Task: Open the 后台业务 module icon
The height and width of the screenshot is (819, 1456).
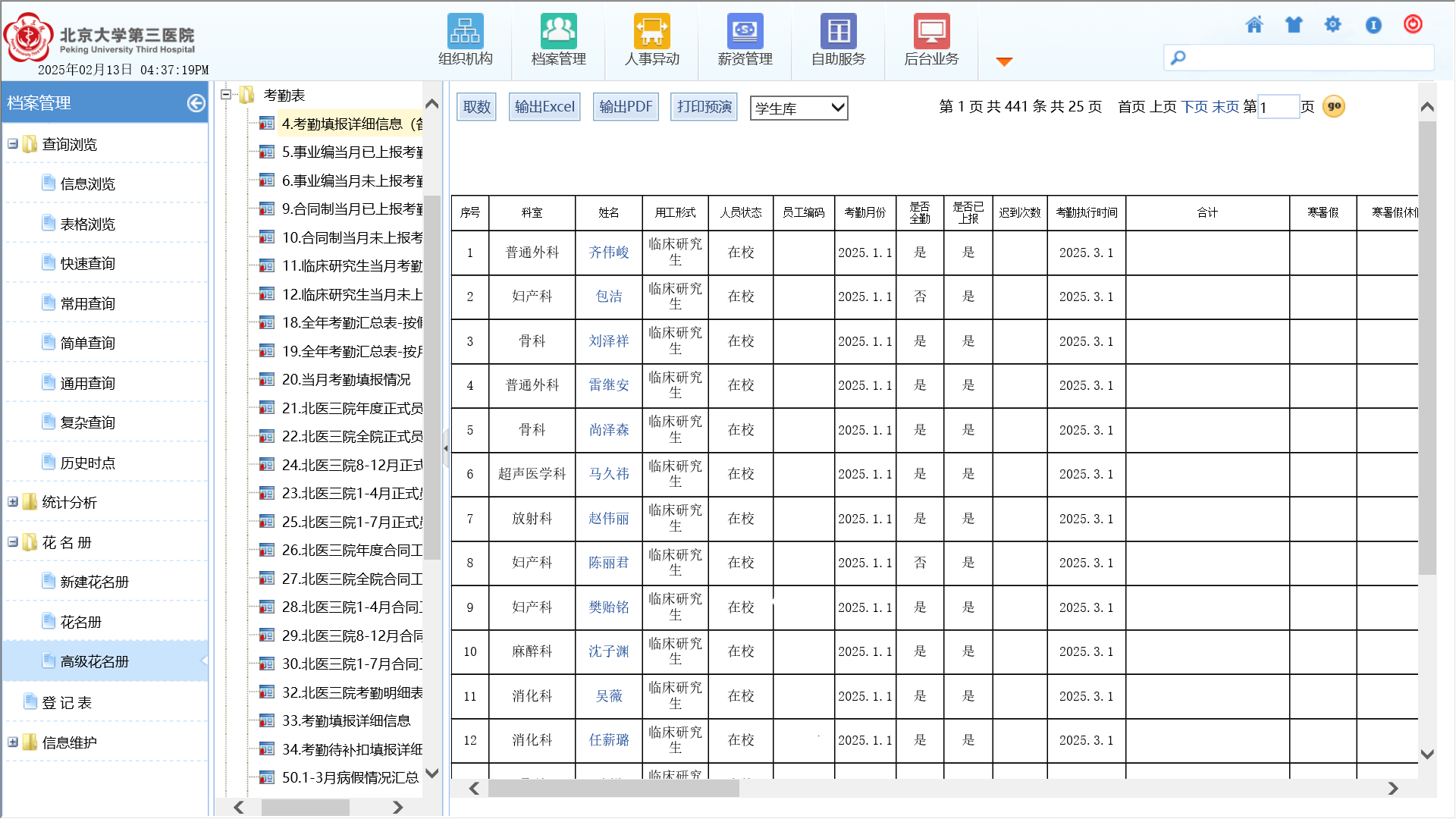Action: point(931,32)
